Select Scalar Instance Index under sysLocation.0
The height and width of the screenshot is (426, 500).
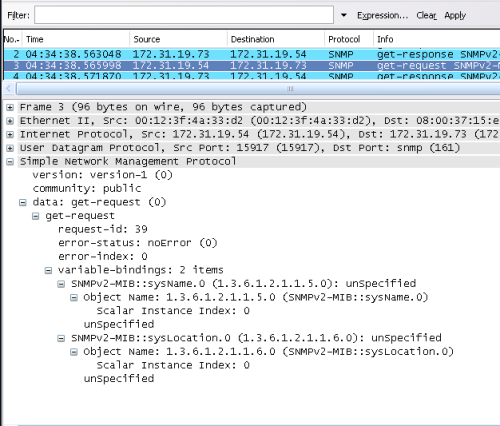pyautogui.click(x=173, y=365)
